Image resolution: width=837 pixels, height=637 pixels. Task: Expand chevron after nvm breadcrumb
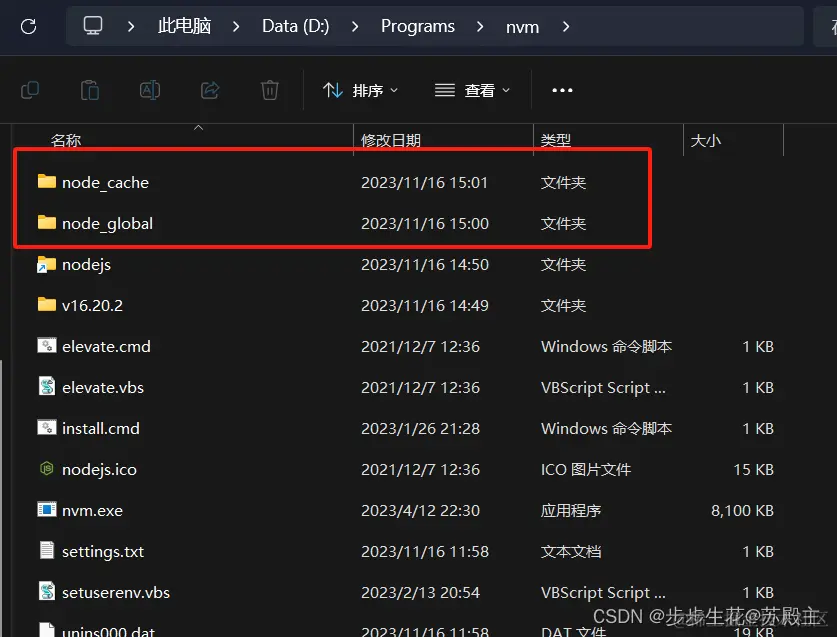pyautogui.click(x=566, y=26)
